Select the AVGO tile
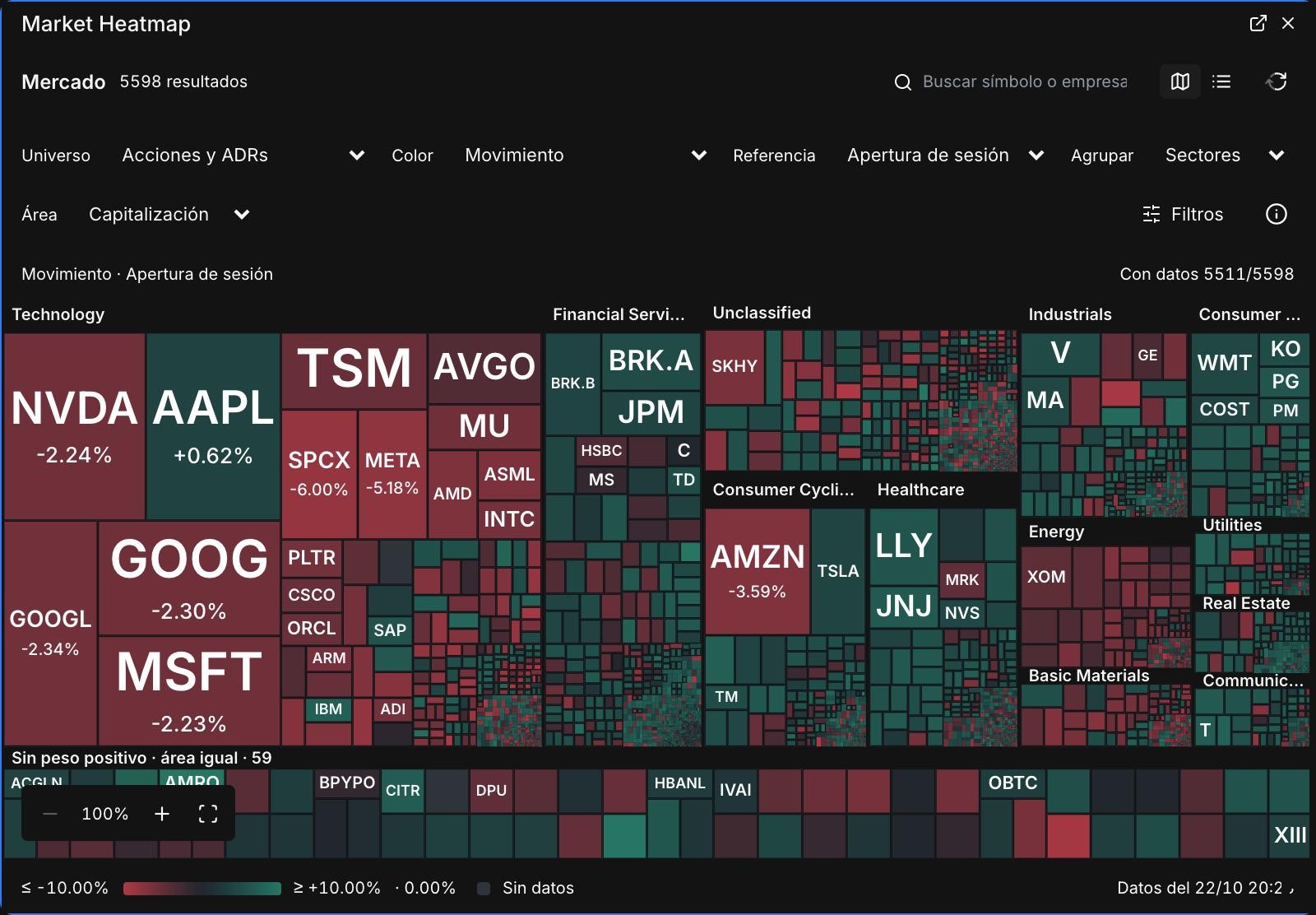 point(484,367)
